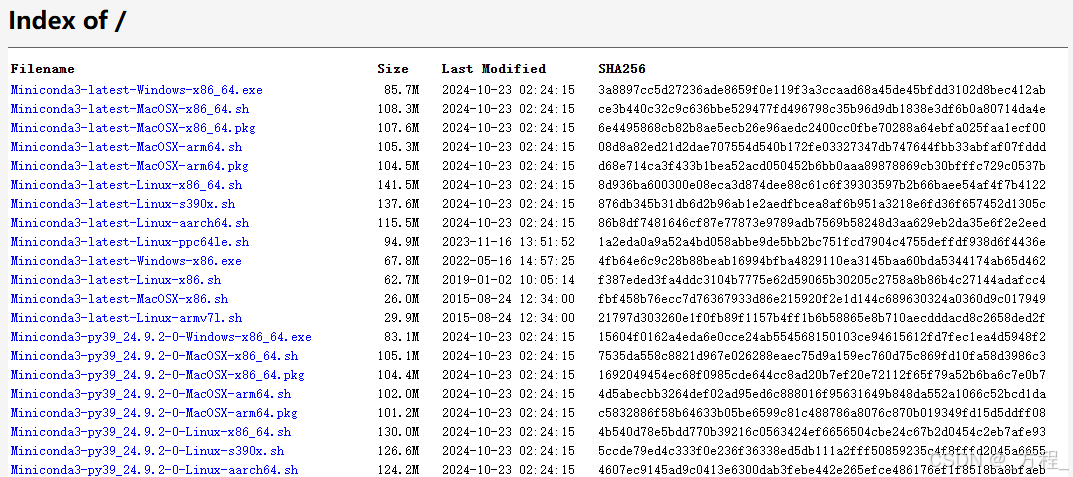This screenshot has height=477, width=1073.
Task: Click the Size column header
Action: [x=393, y=69]
